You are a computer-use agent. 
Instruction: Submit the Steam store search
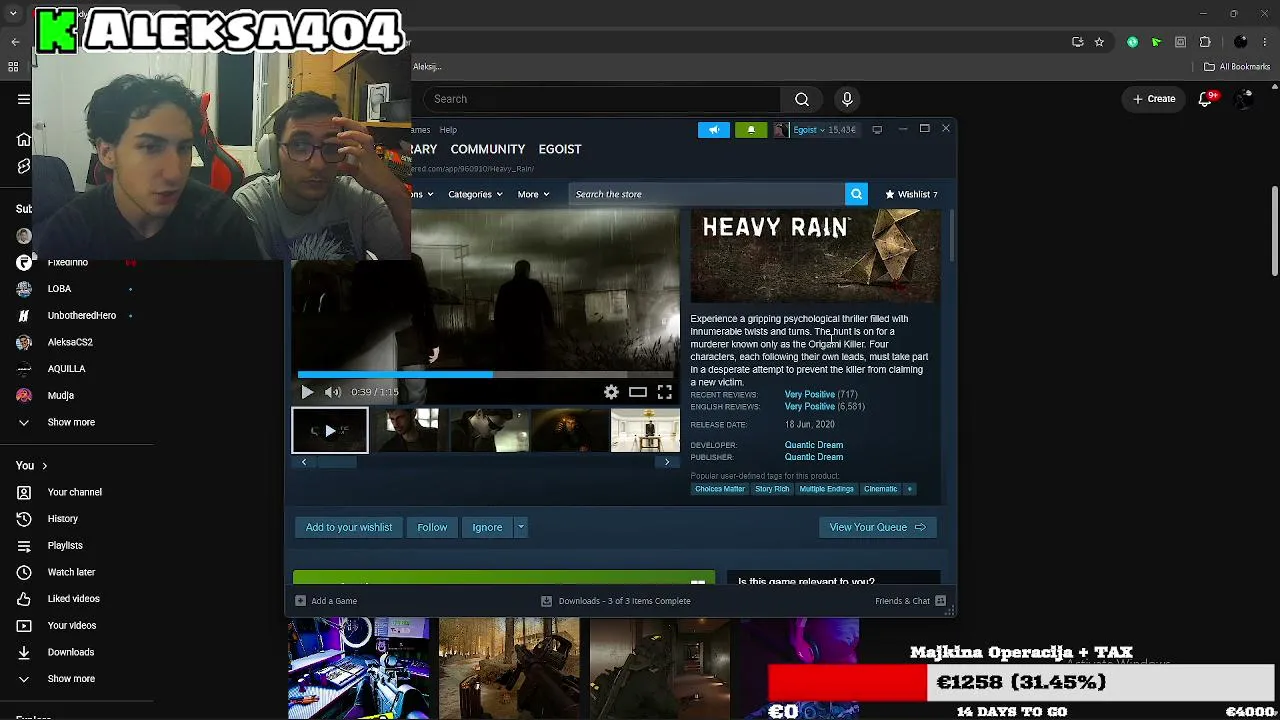pos(856,194)
